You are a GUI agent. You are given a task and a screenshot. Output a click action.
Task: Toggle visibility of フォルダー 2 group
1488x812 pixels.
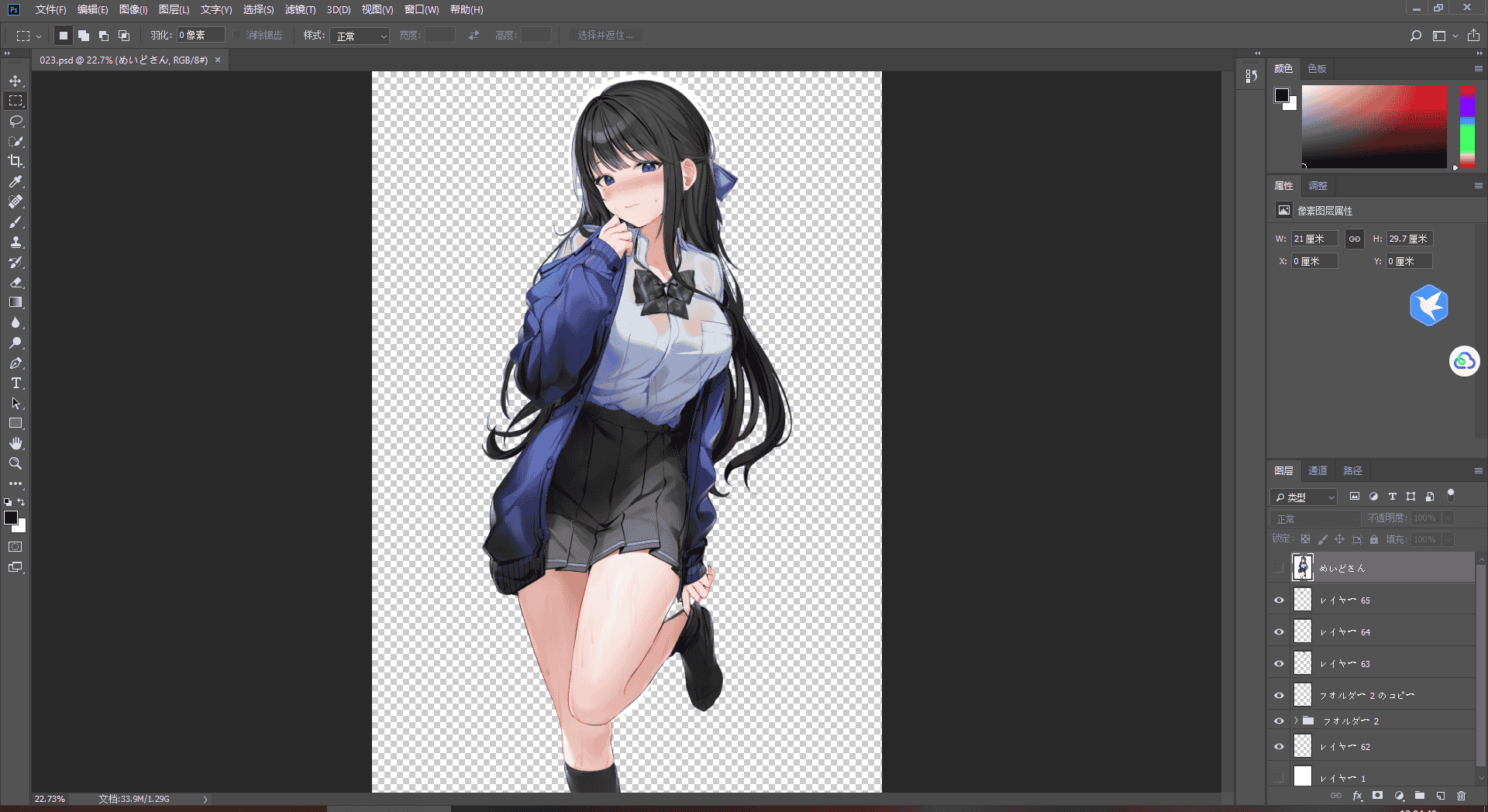1279,721
